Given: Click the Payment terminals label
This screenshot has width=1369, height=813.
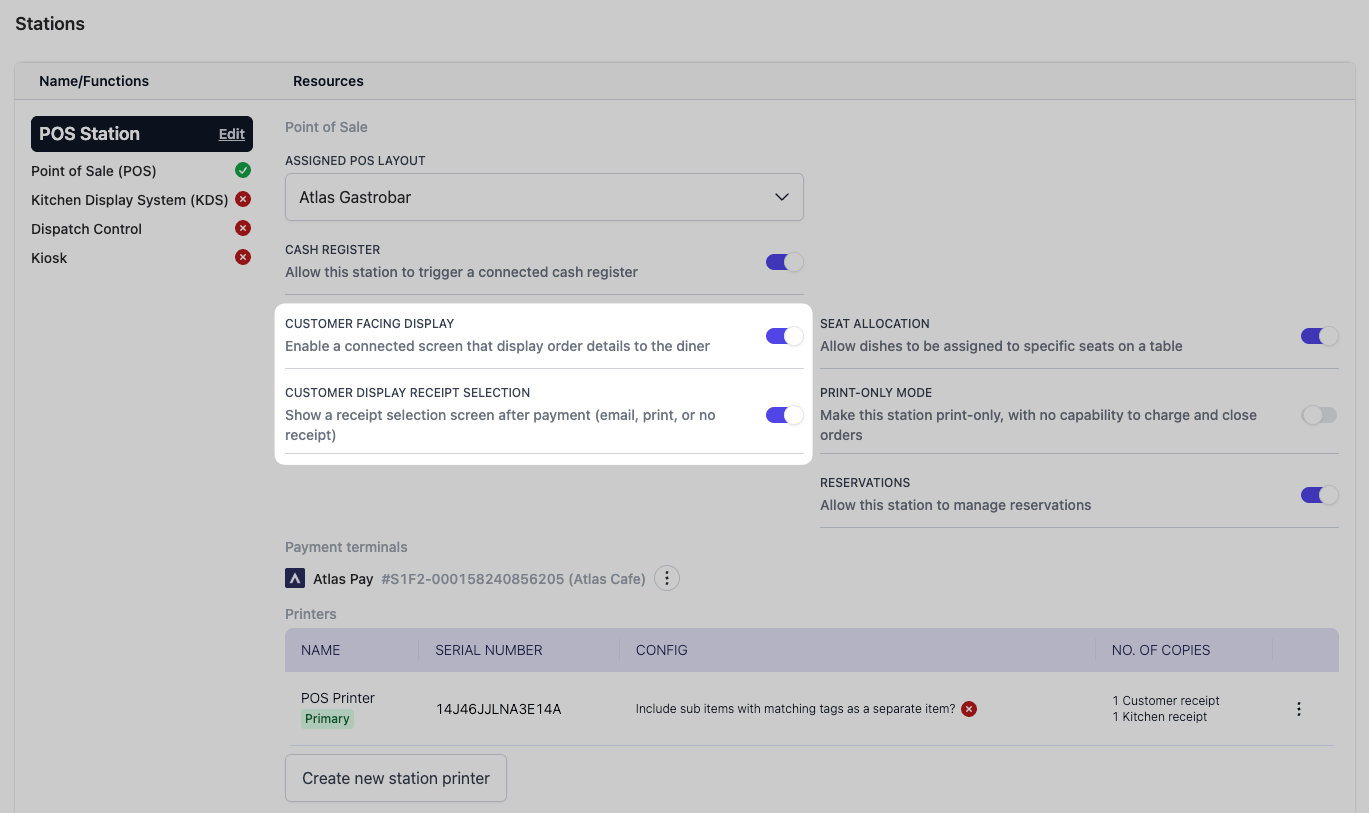Looking at the screenshot, I should click(346, 547).
